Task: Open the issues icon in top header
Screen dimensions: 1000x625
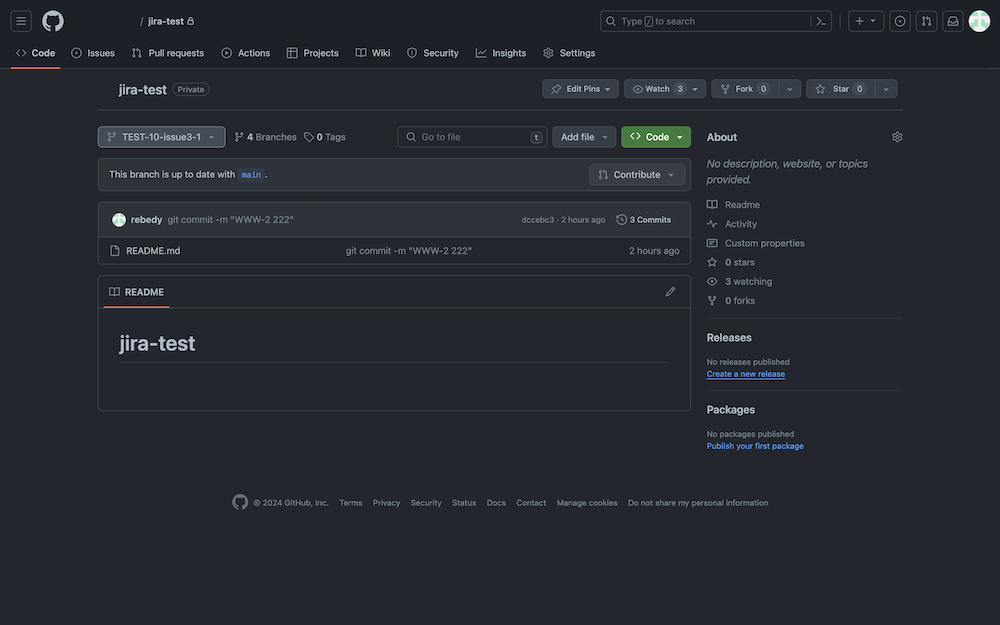Action: (x=900, y=21)
